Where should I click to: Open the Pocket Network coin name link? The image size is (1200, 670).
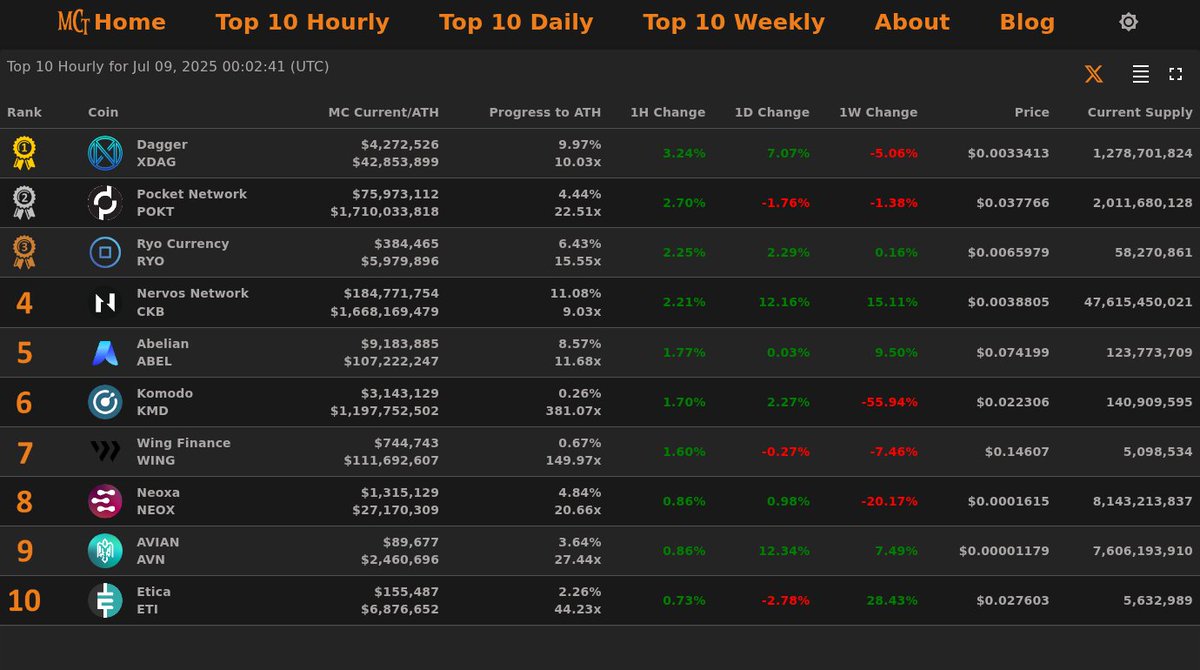[x=192, y=194]
